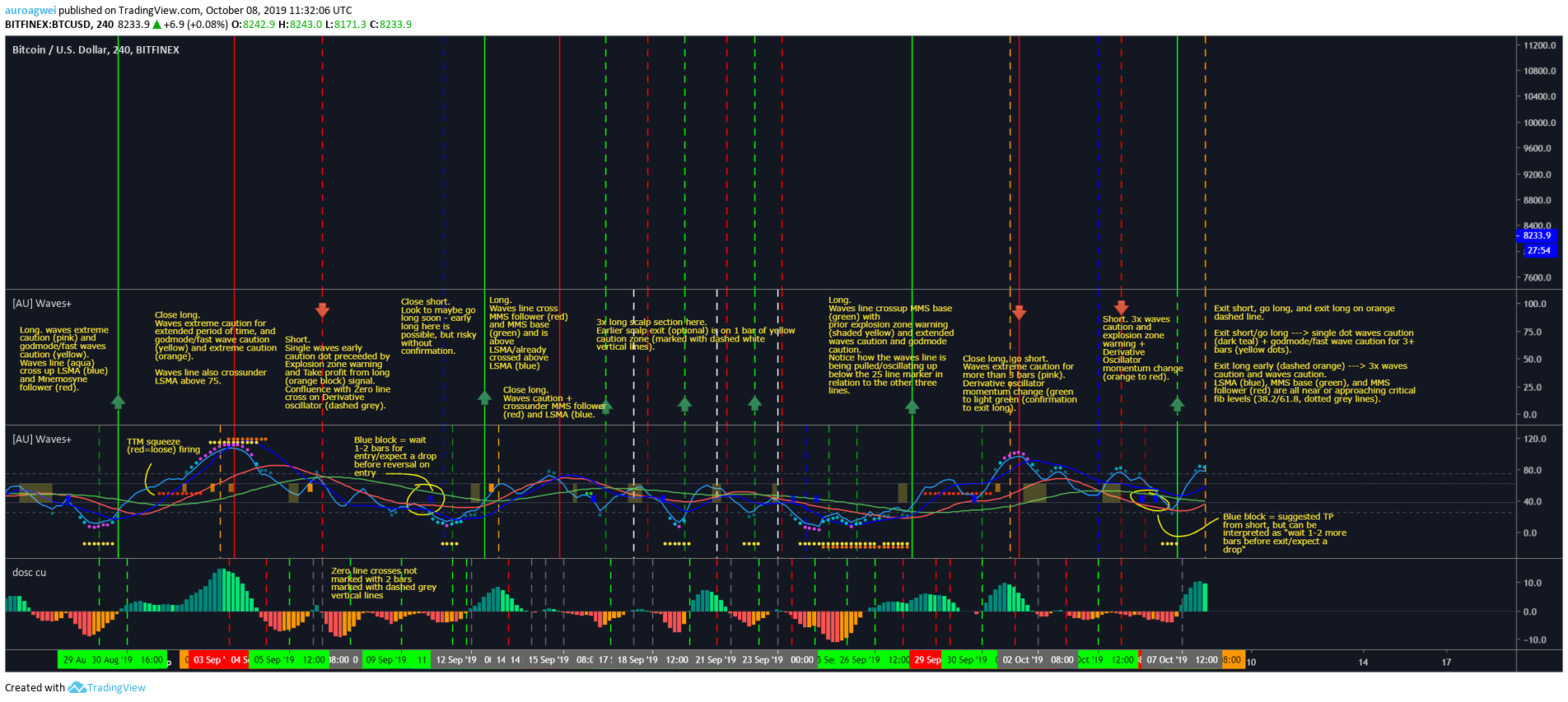Click the '15 Sep '19' date marker

(x=548, y=660)
